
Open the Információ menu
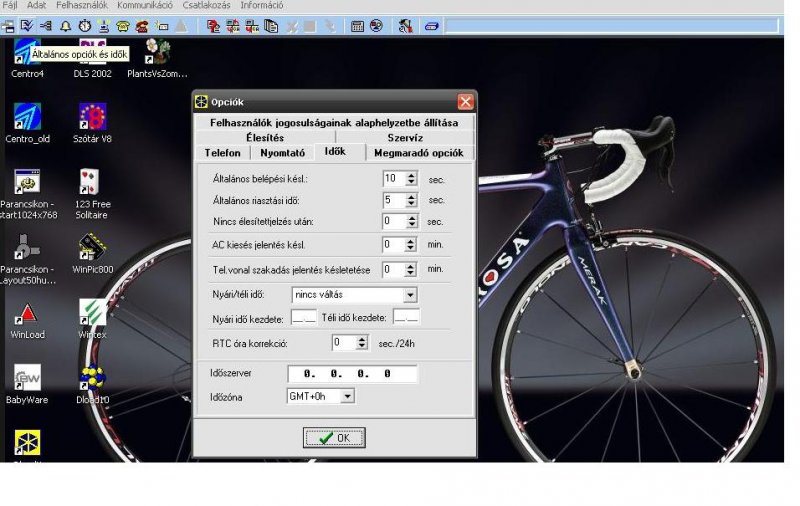[x=262, y=5]
